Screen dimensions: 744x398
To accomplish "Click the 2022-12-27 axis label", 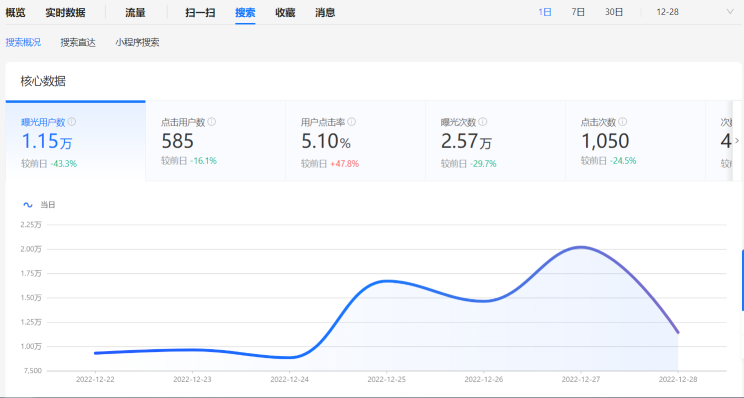I will pos(581,379).
